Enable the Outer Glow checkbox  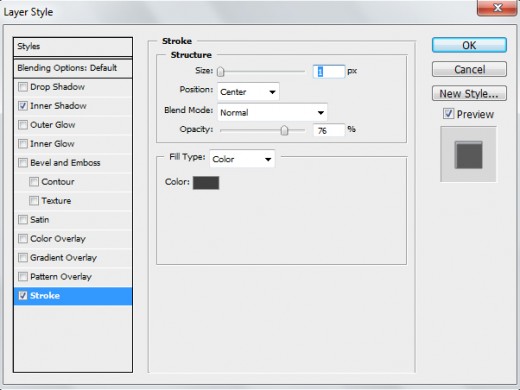pos(23,125)
